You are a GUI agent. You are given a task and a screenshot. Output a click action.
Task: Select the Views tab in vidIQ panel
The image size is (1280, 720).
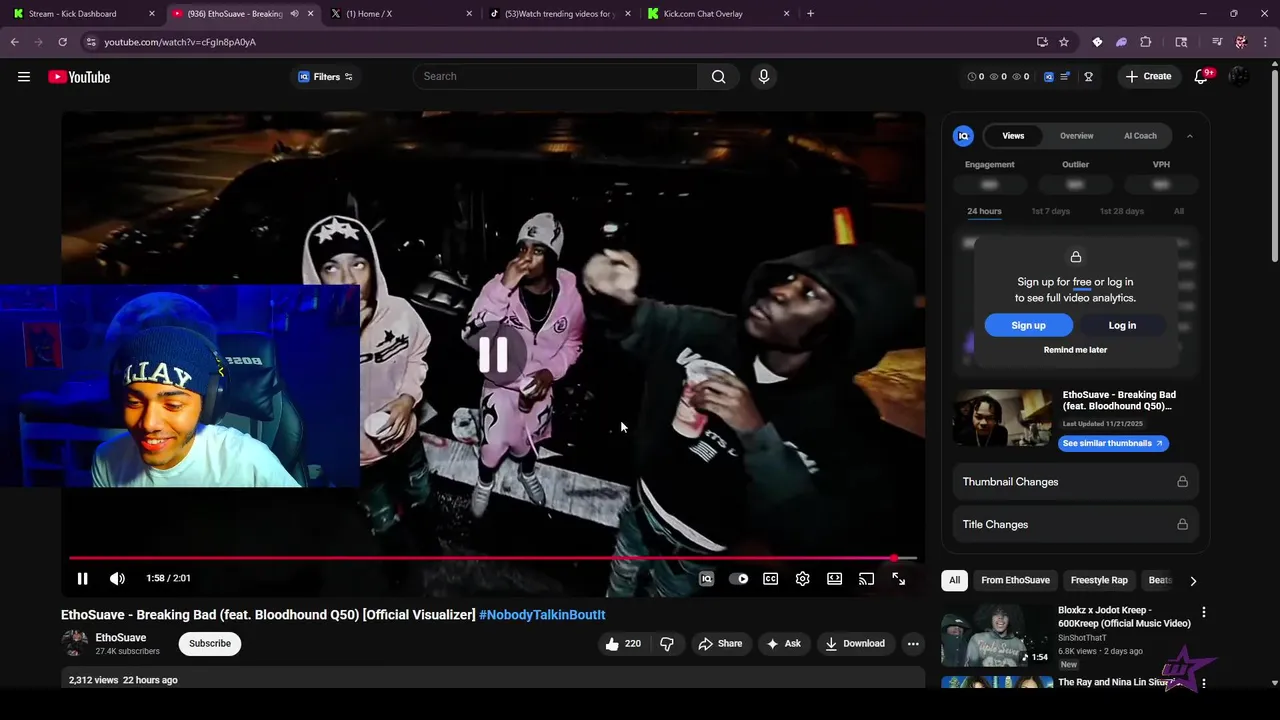click(x=1013, y=136)
